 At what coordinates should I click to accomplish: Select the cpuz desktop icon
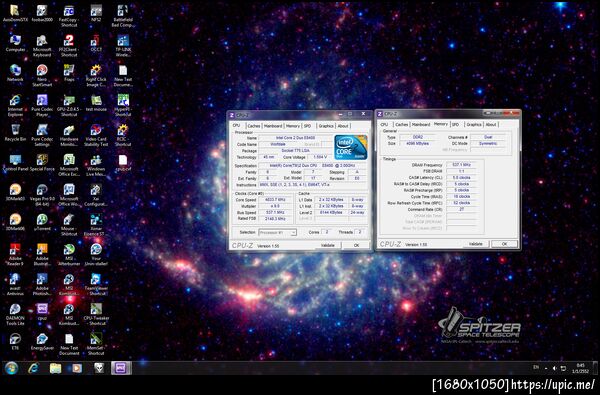tap(42, 312)
